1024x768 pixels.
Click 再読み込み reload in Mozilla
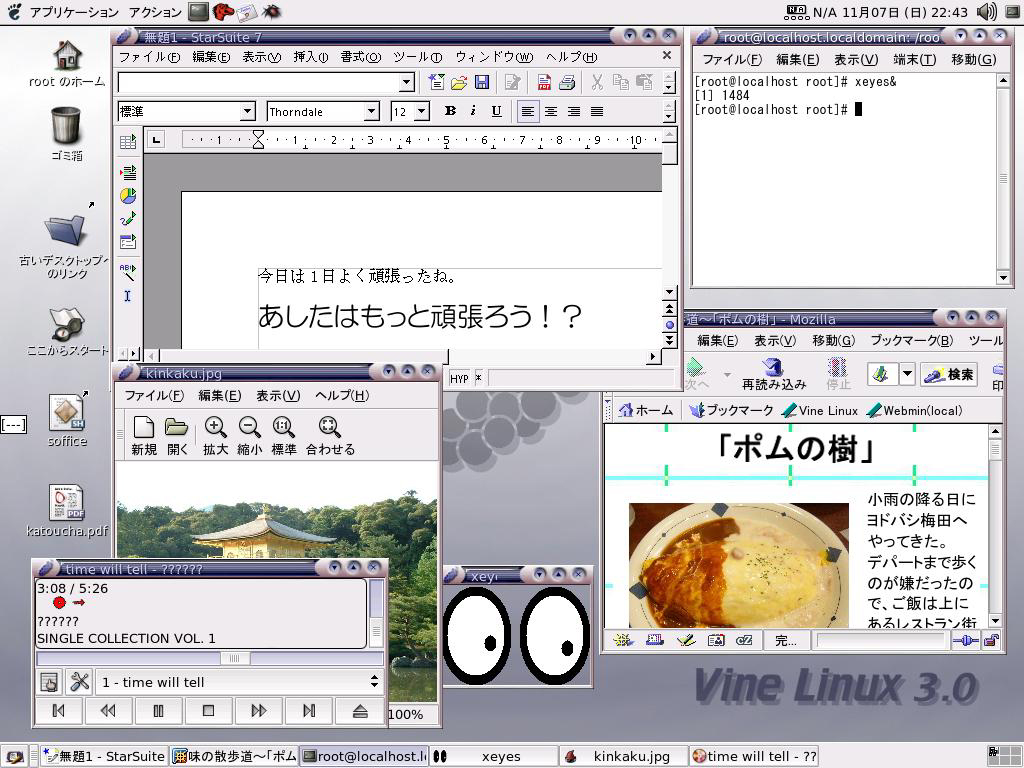coord(774,374)
